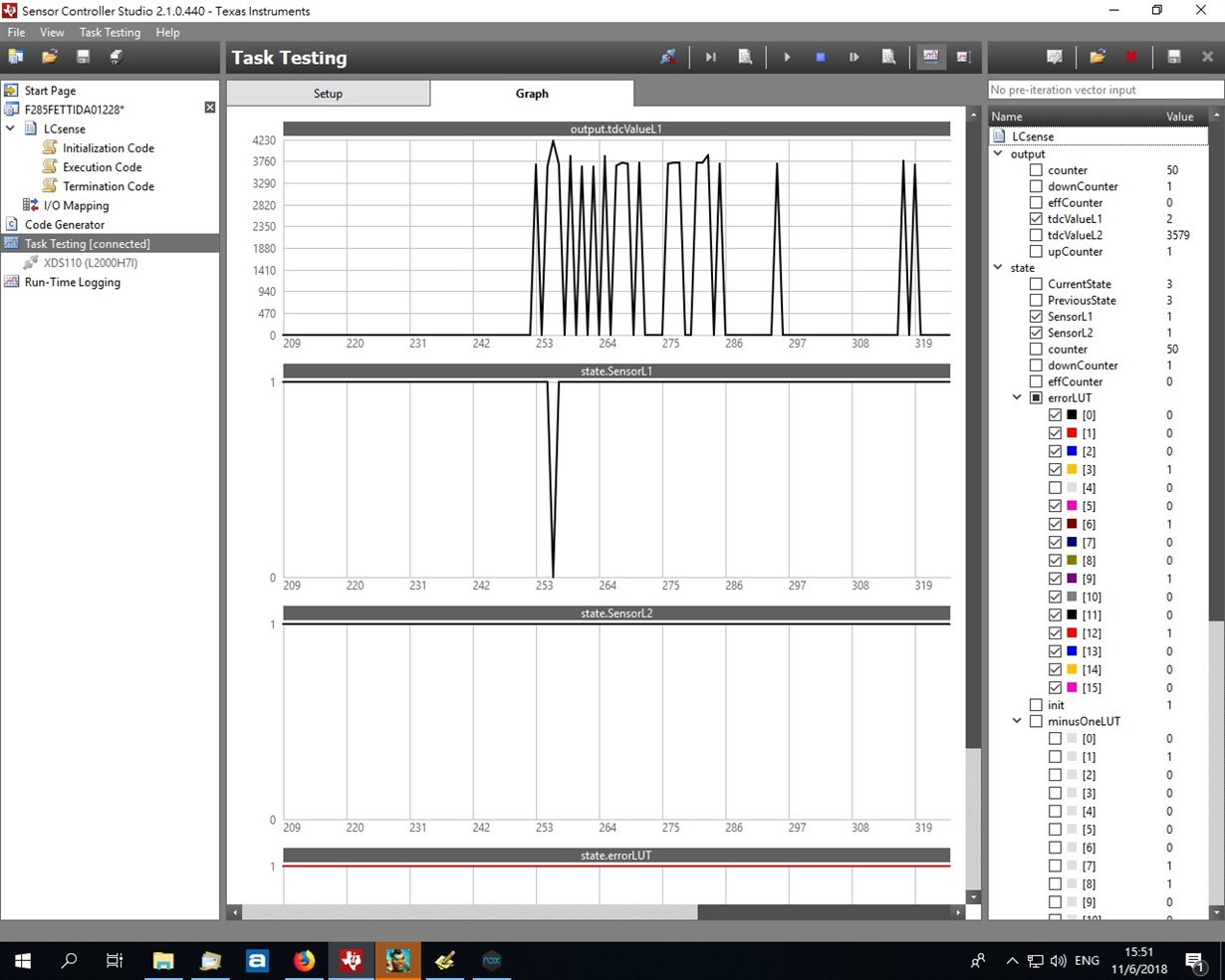Click the save all projects icon
1225x980 pixels.
[x=116, y=57]
